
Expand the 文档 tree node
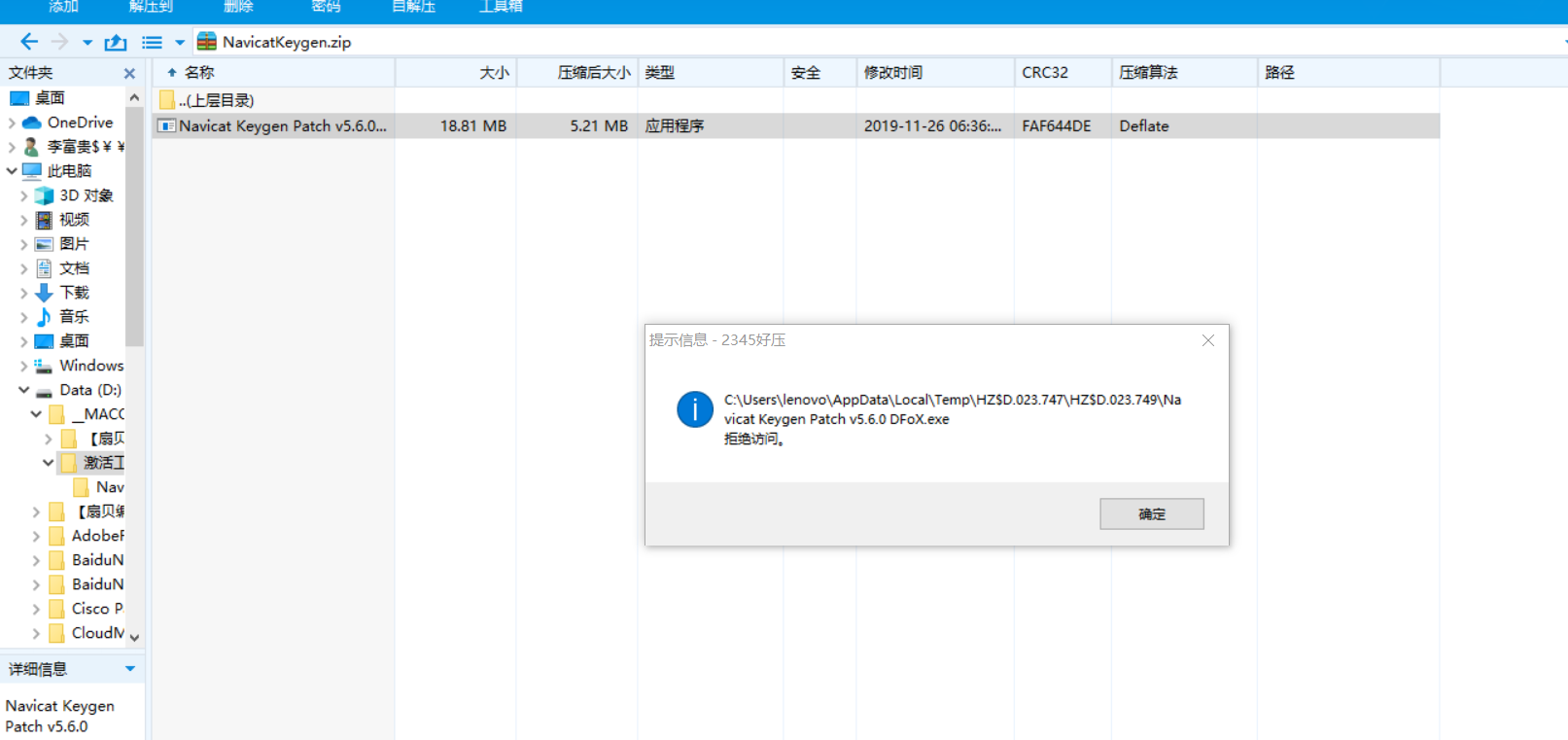[23, 268]
